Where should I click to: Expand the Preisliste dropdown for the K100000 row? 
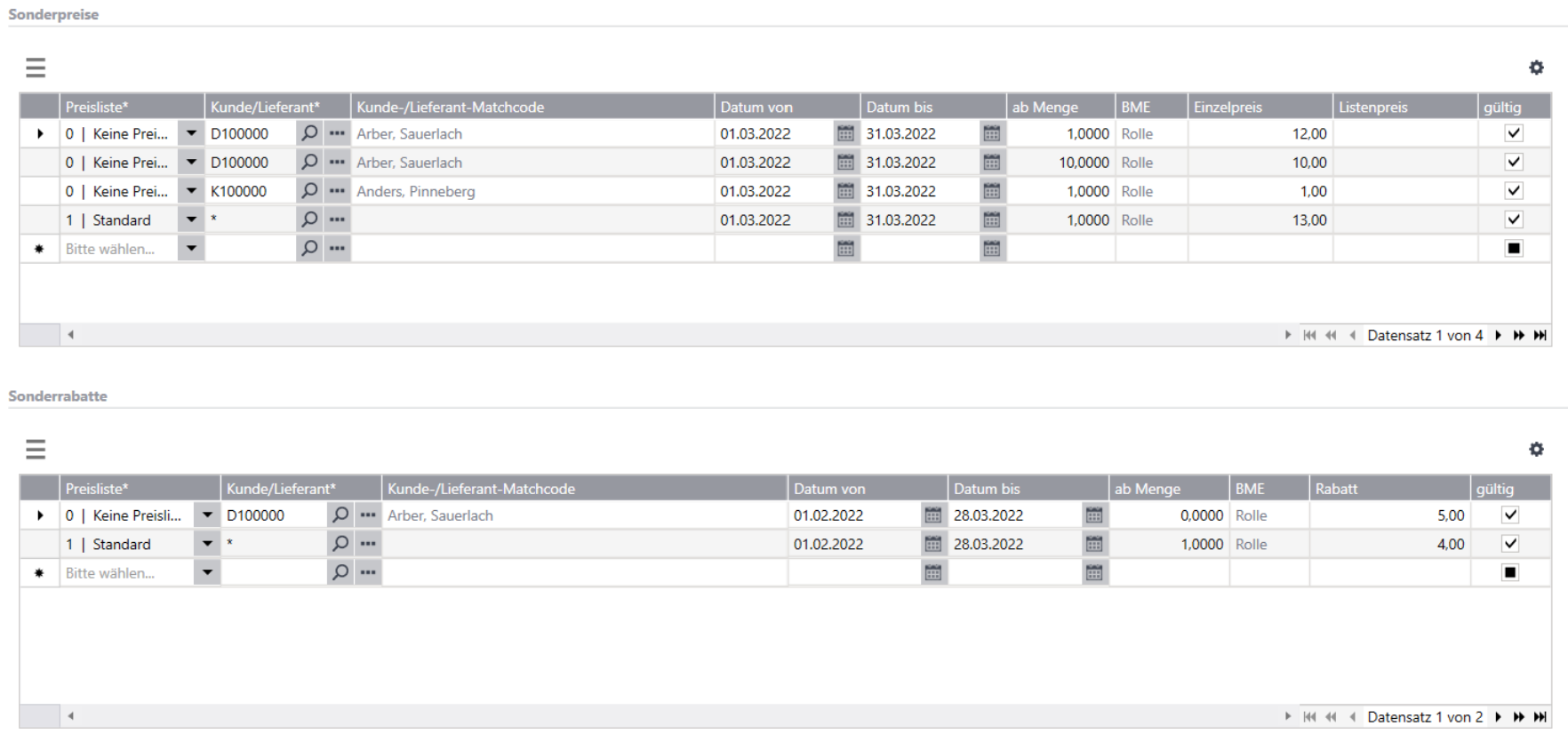pyautogui.click(x=191, y=191)
